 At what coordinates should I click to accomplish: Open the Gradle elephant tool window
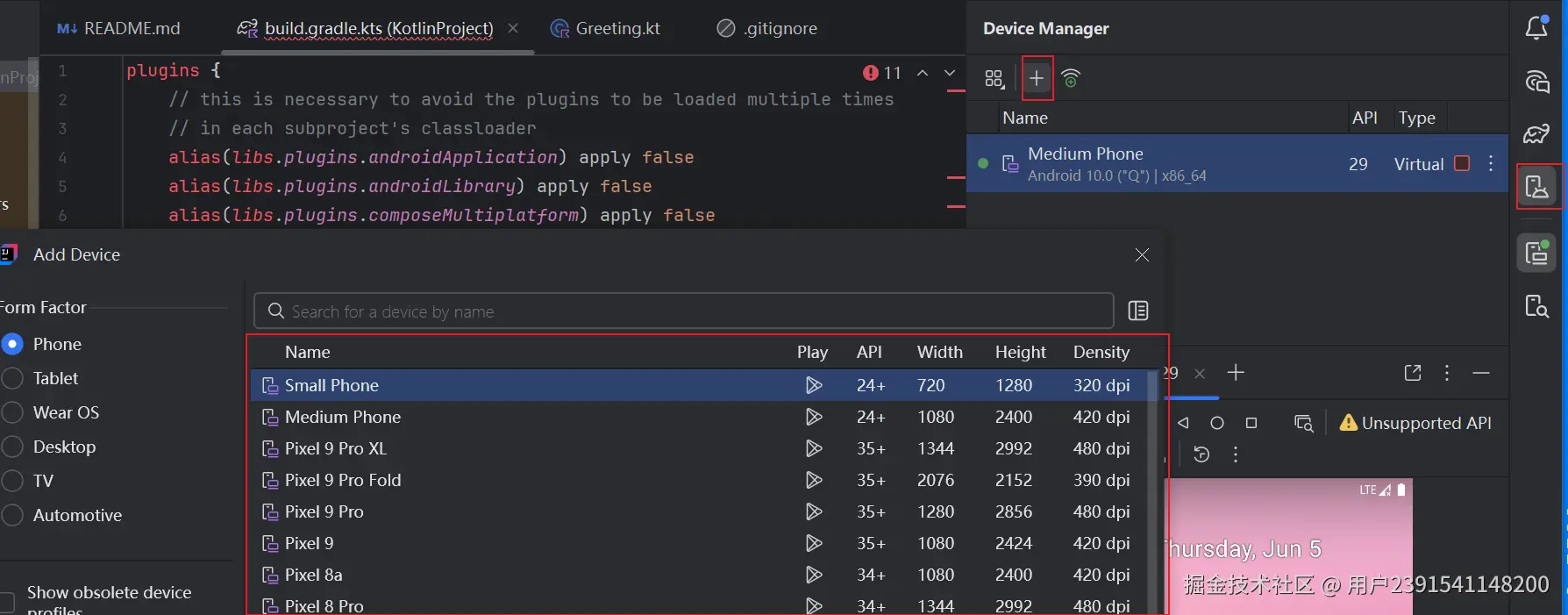[x=1536, y=133]
